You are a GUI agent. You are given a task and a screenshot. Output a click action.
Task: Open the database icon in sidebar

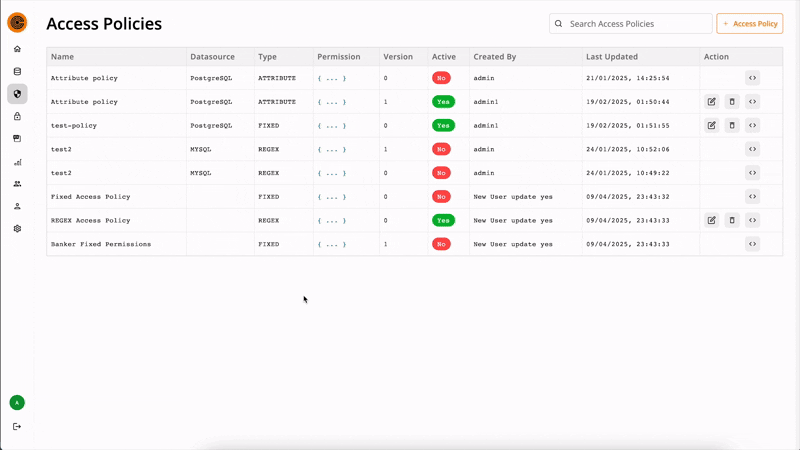point(17,71)
